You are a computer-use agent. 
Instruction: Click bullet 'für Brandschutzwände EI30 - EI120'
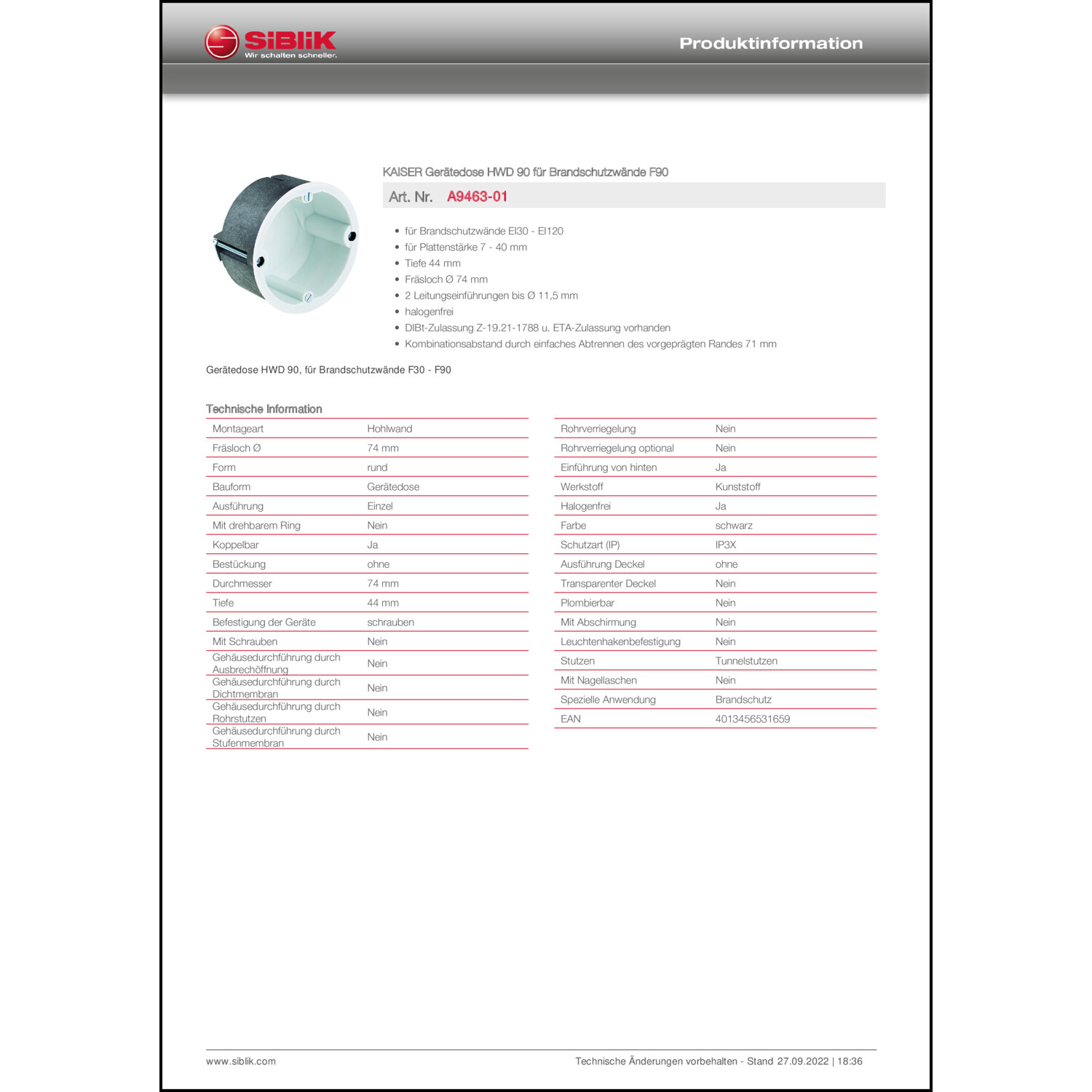(484, 231)
